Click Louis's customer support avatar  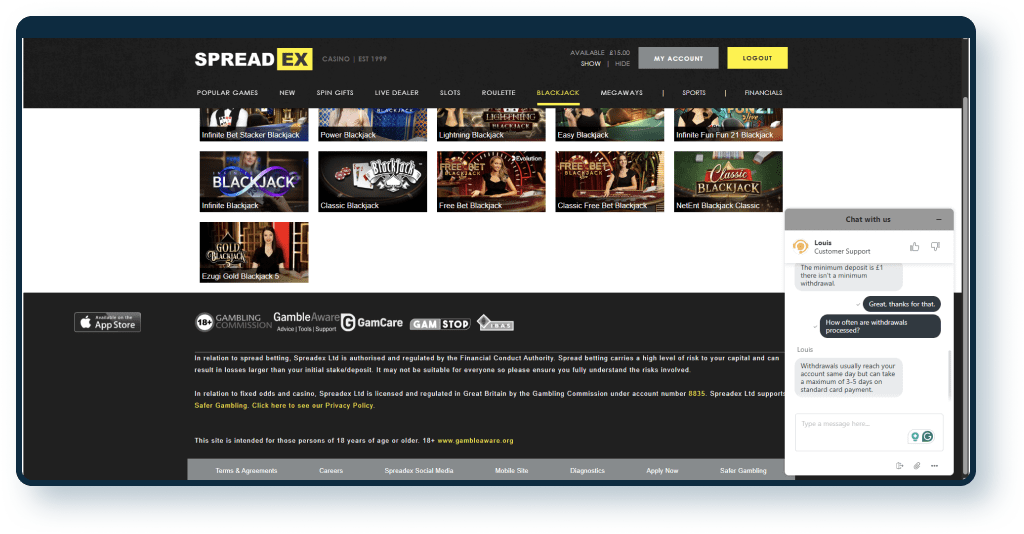(x=800, y=246)
